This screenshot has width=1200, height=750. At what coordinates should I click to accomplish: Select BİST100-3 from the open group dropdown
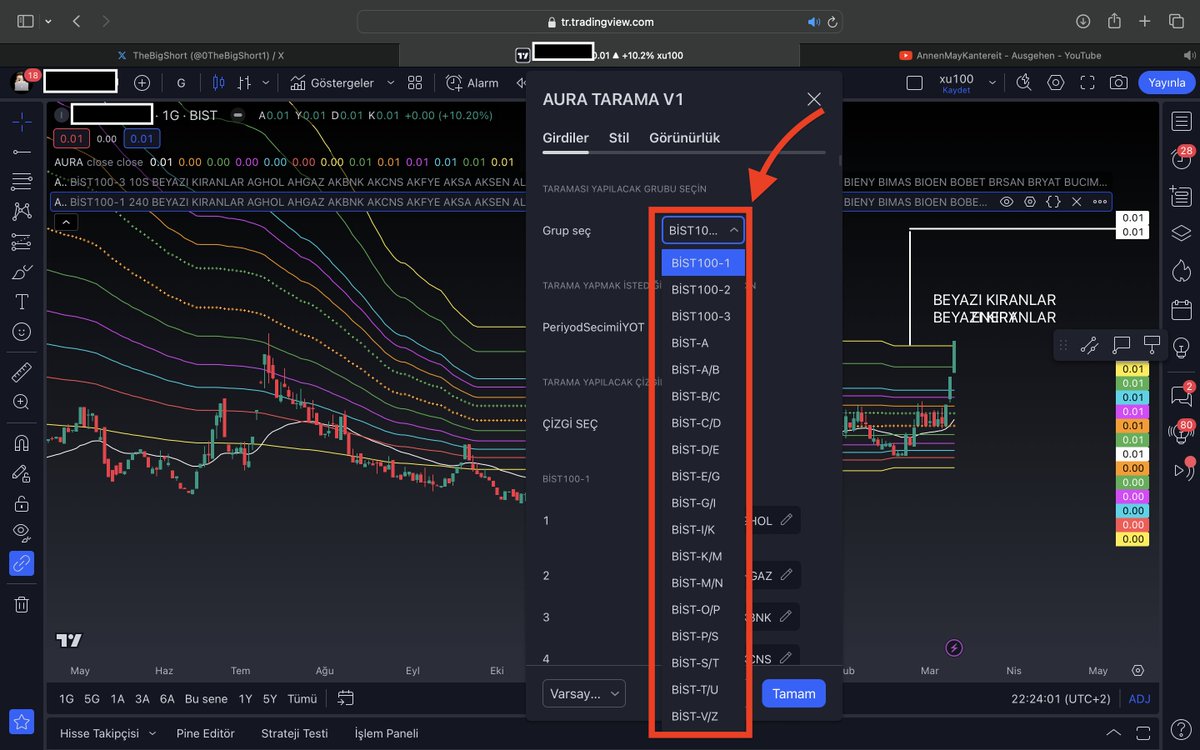pos(702,316)
